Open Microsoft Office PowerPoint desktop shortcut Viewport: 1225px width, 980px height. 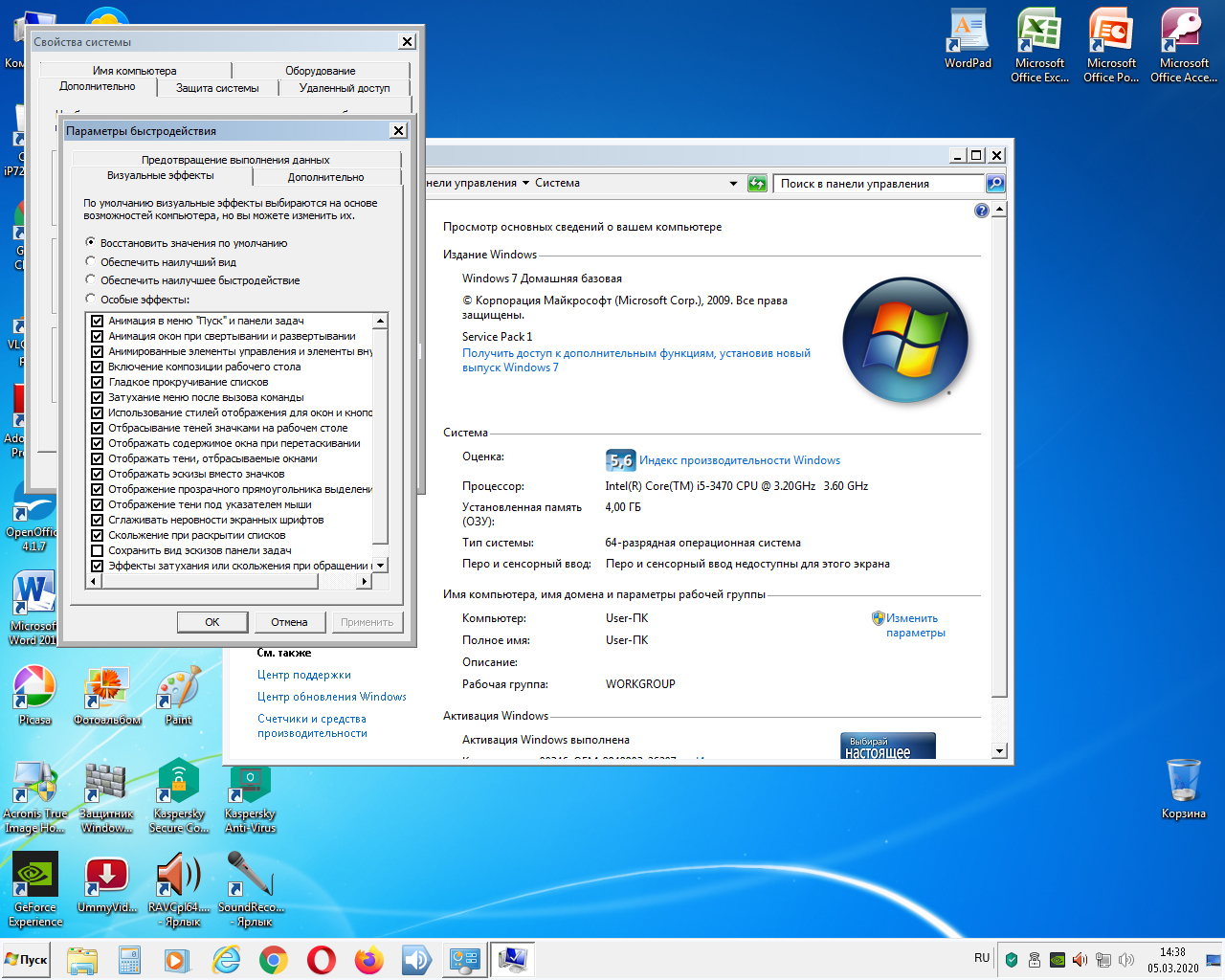(1111, 46)
